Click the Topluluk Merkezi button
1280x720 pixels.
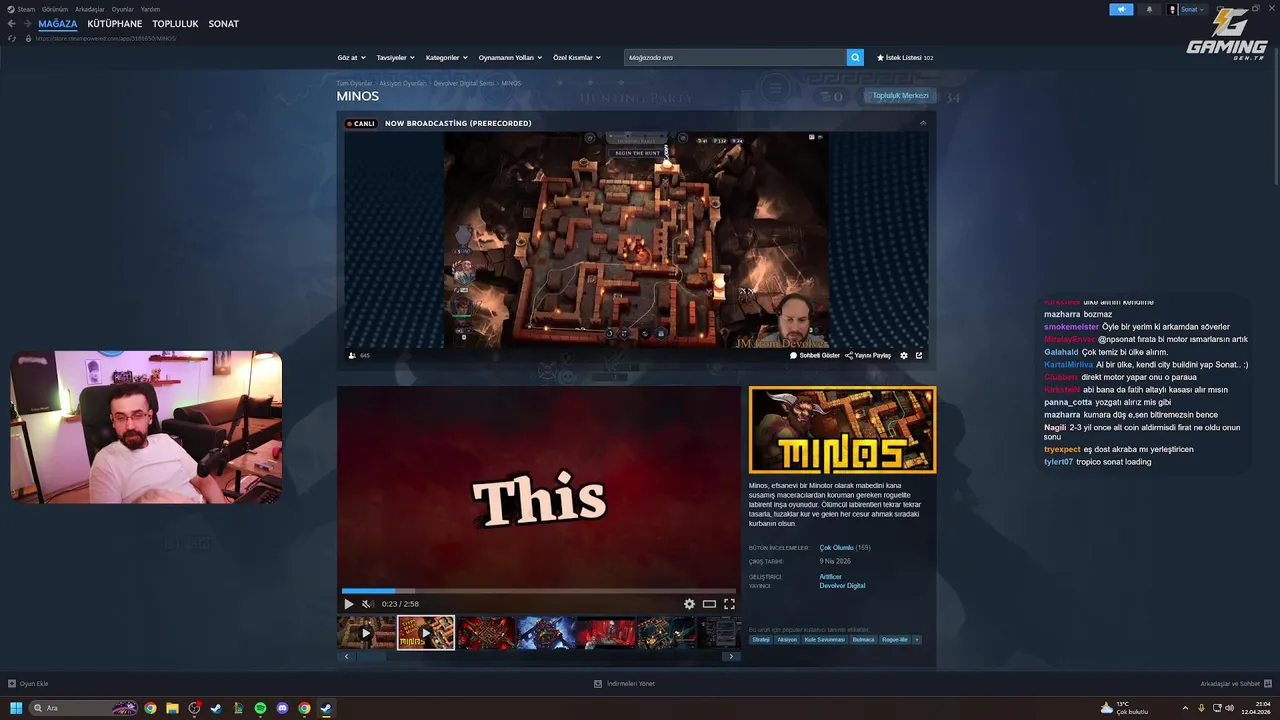pos(901,96)
